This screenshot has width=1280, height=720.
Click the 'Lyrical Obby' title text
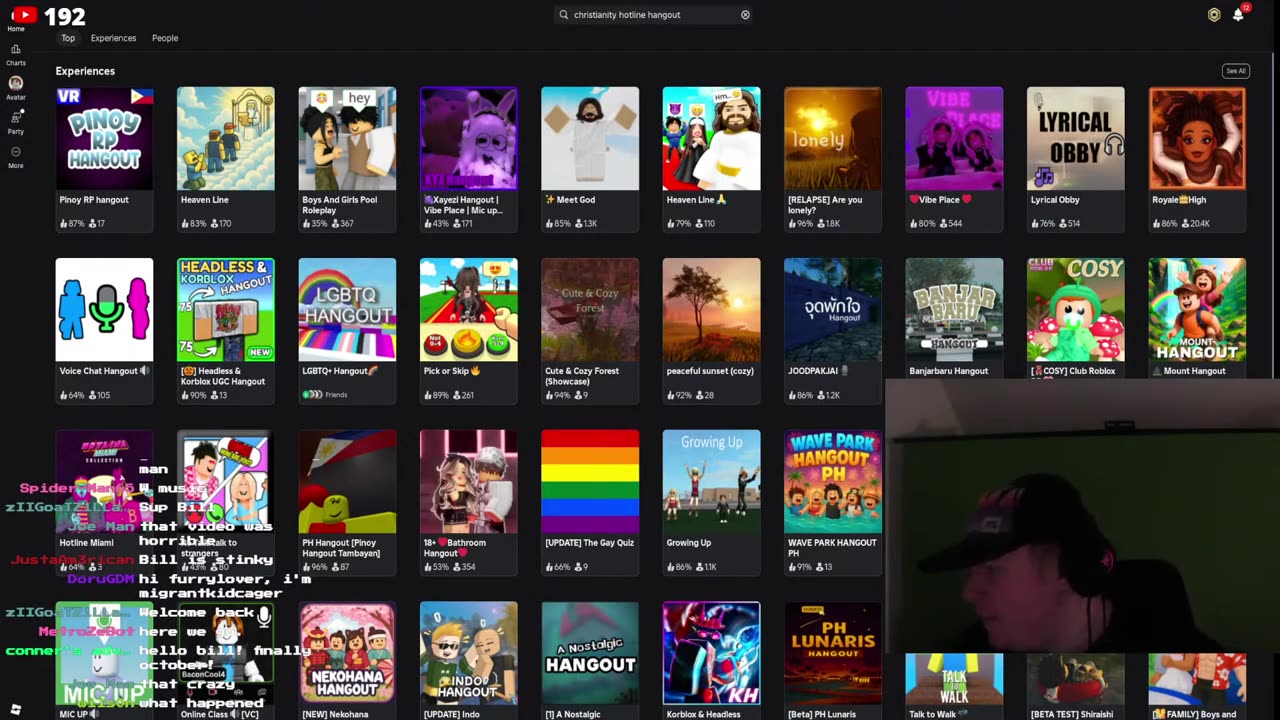click(x=1055, y=200)
